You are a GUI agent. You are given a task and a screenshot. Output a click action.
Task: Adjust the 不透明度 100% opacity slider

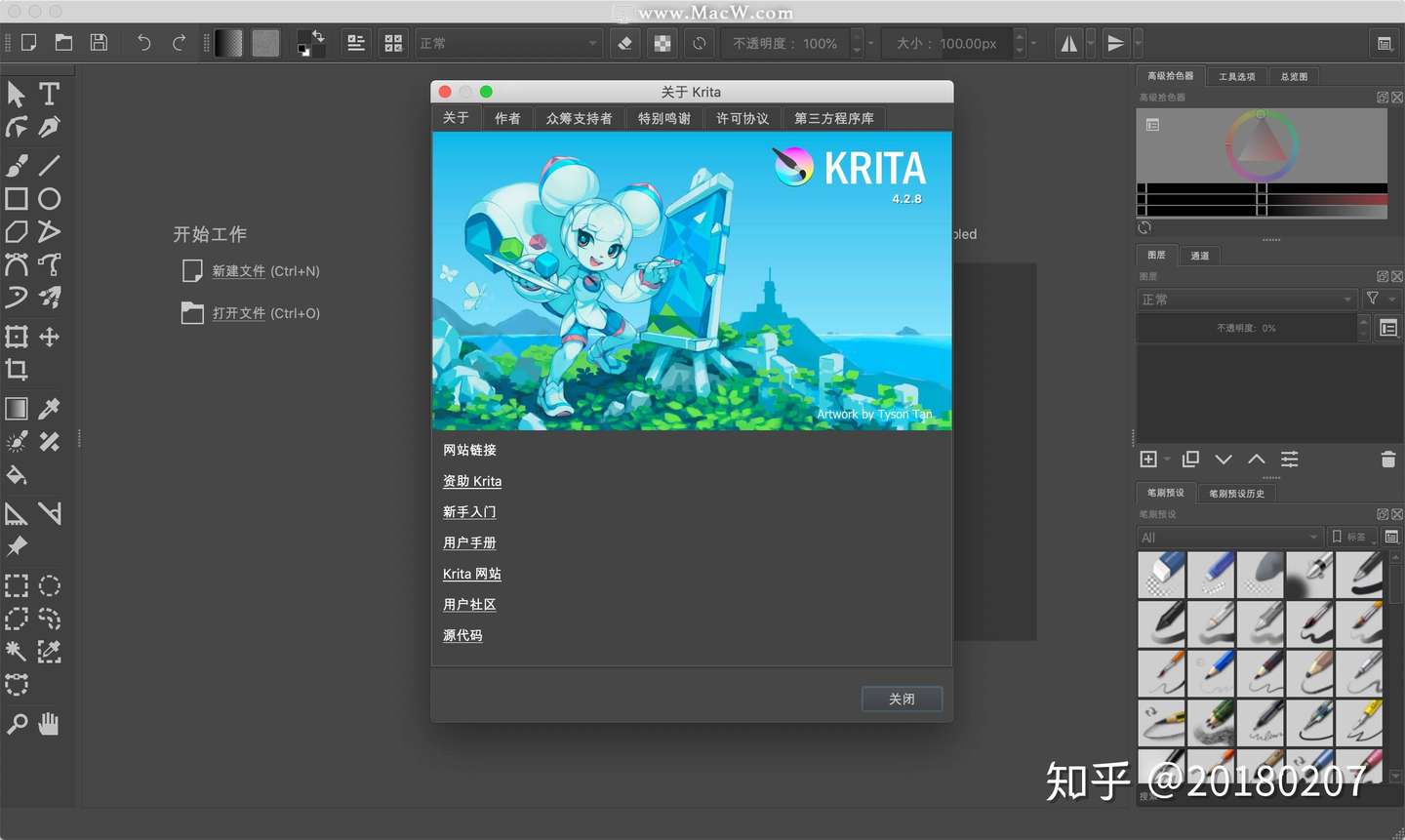(x=786, y=43)
